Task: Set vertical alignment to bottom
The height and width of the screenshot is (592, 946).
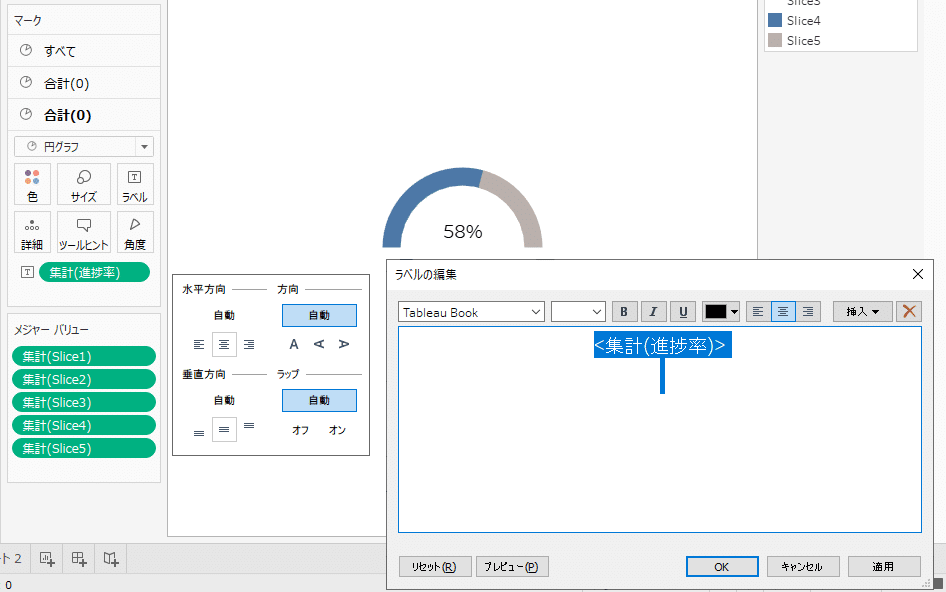Action: click(x=199, y=433)
